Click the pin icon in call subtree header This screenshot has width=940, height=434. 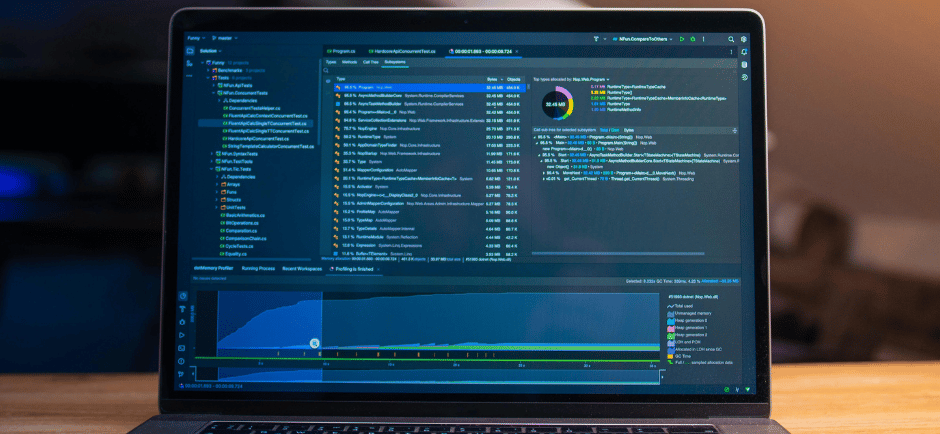coord(734,130)
